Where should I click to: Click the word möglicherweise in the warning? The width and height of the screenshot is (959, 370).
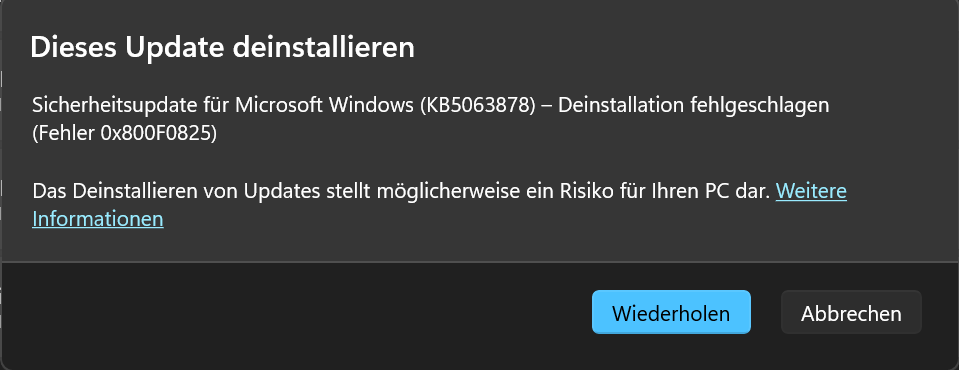point(451,192)
